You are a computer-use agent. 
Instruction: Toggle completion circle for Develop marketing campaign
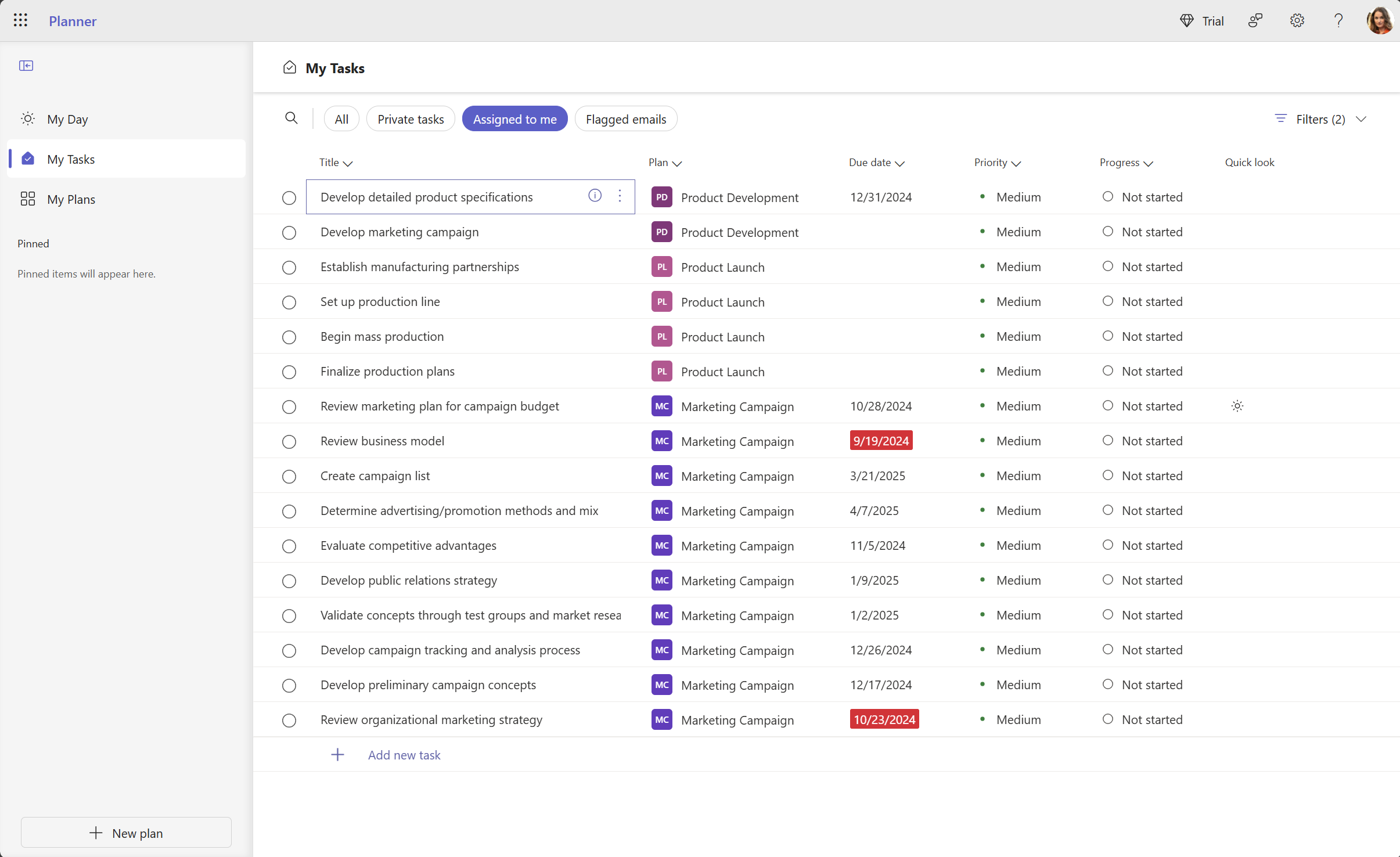coord(289,232)
